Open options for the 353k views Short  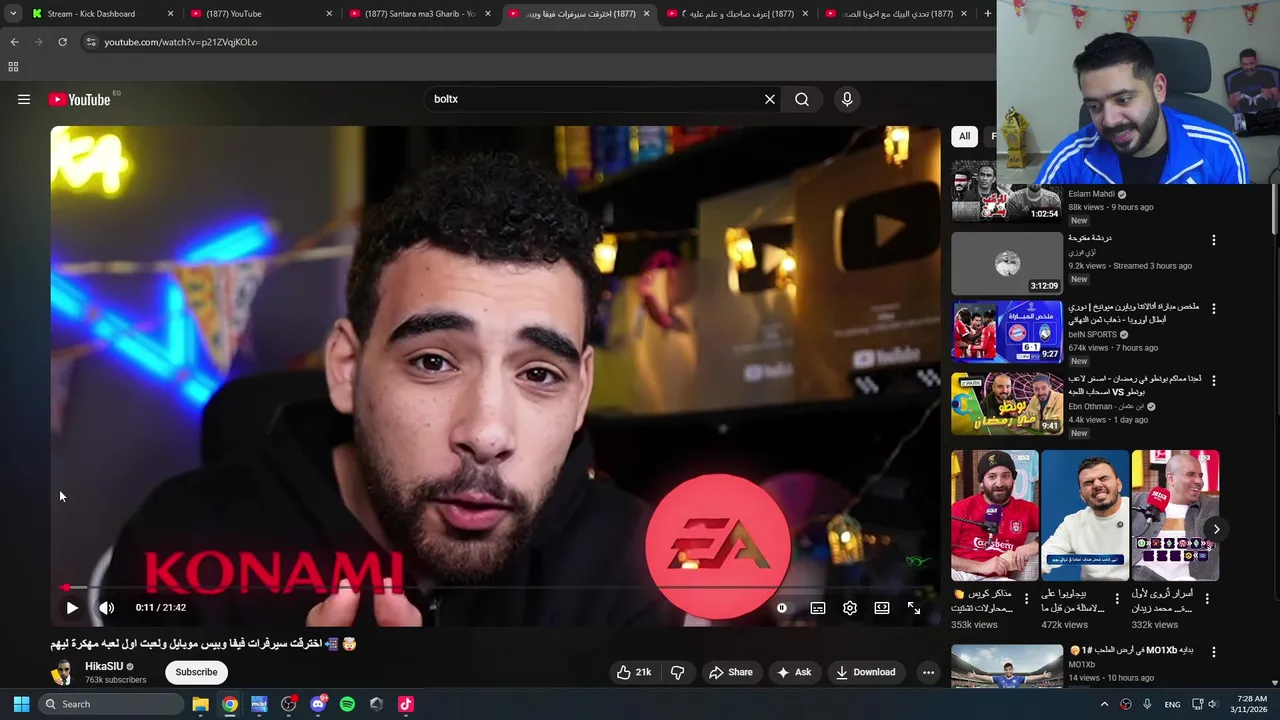[1026, 599]
